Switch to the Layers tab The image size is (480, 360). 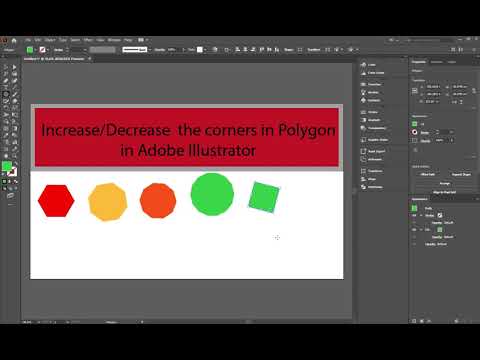(x=452, y=62)
